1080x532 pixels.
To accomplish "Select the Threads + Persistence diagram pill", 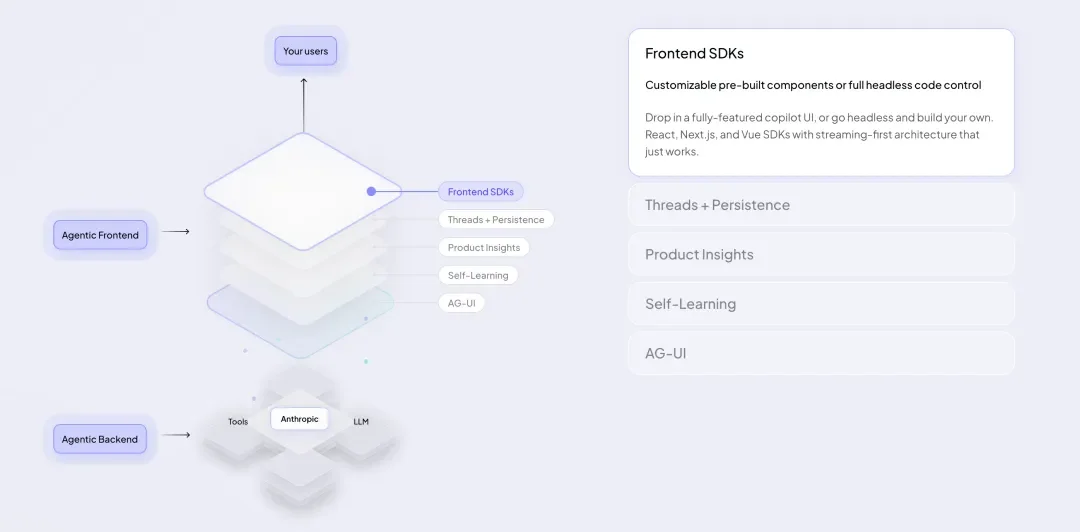I will tap(496, 220).
